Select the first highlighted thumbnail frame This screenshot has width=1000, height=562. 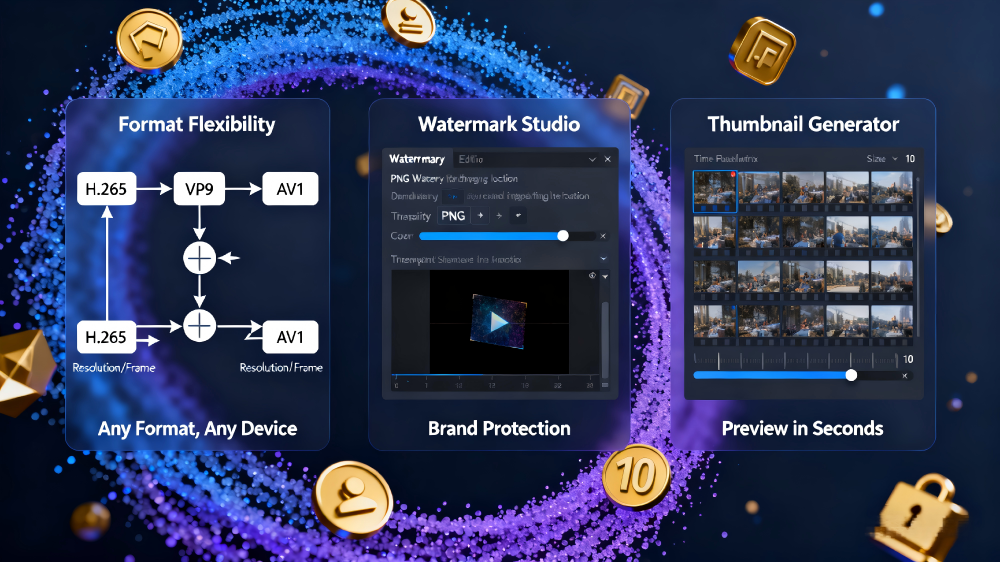click(x=715, y=190)
